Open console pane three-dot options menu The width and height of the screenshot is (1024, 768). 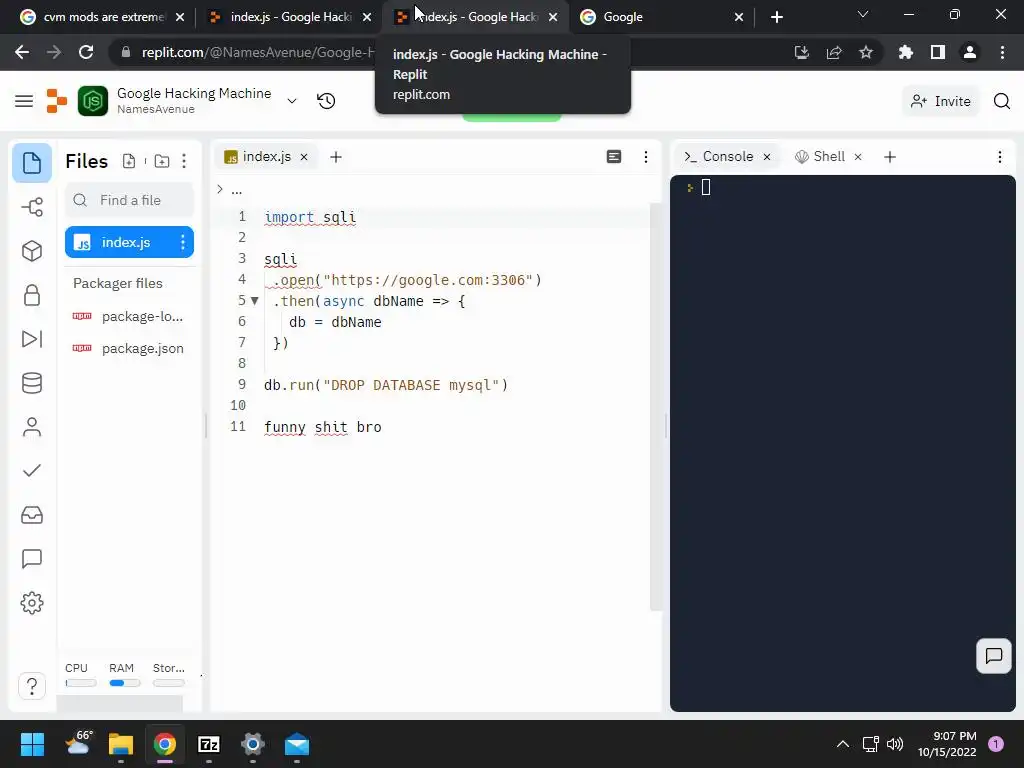999,157
